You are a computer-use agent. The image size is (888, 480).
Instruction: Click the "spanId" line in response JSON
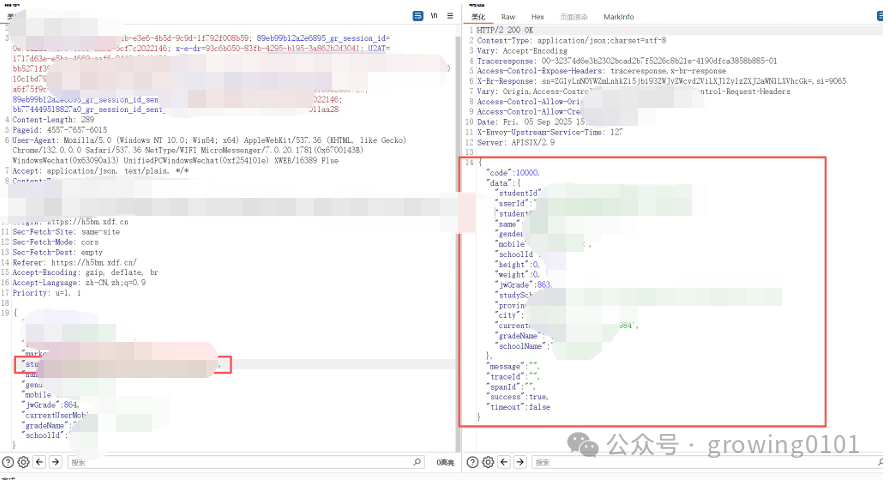pos(511,387)
